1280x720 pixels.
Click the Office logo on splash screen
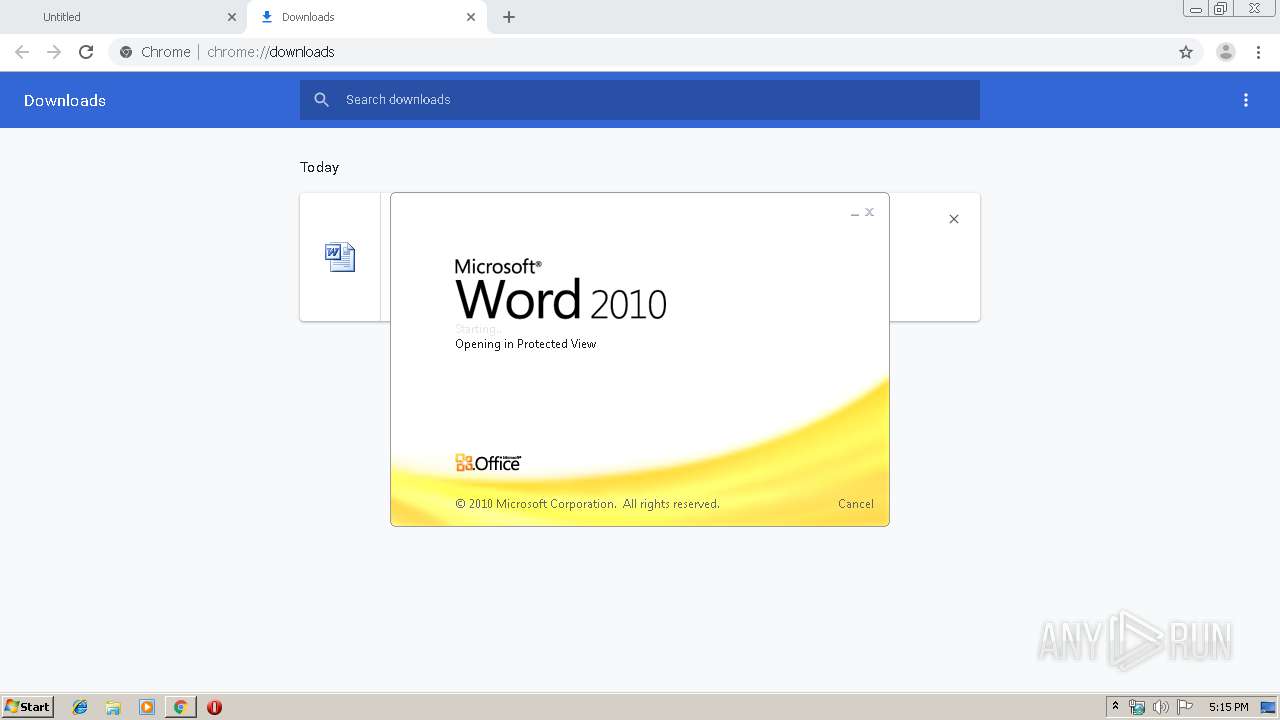[x=488, y=462]
